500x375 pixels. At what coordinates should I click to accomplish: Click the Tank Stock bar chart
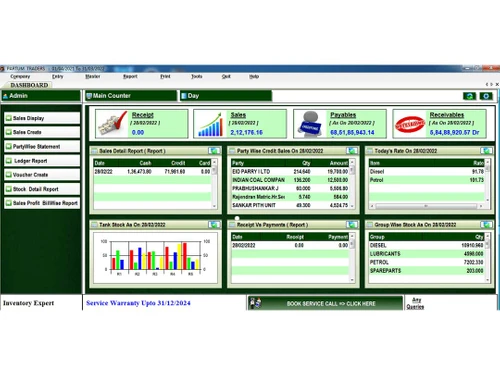pos(155,257)
